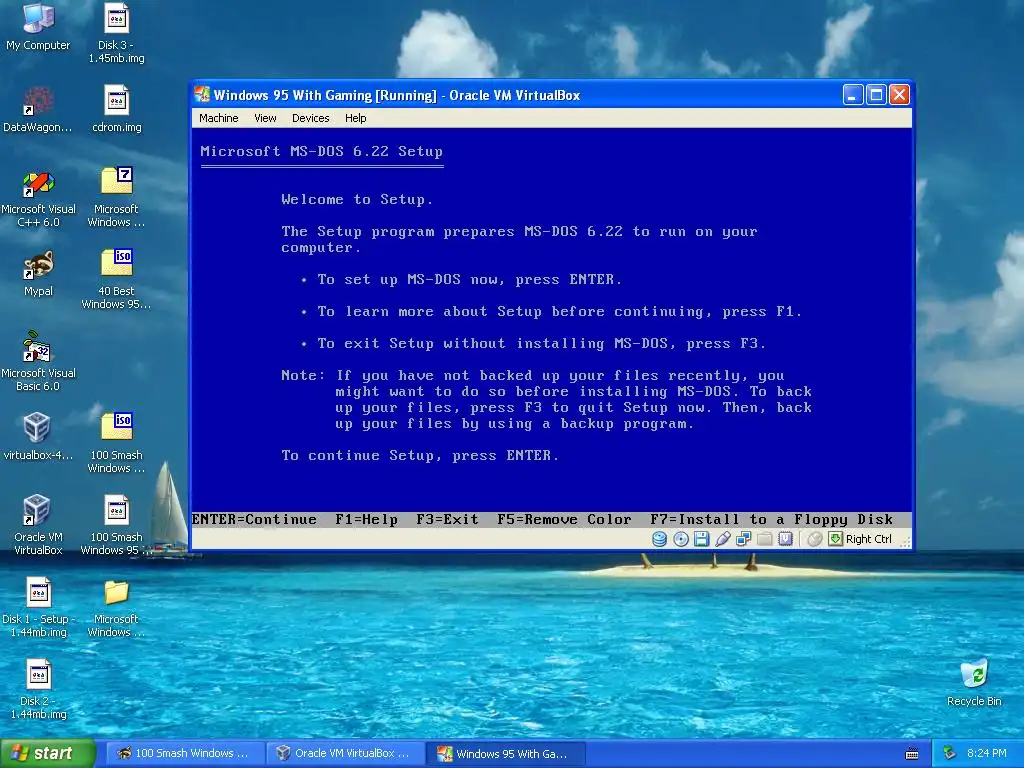Image resolution: width=1024 pixels, height=768 pixels.
Task: Click the tray icon beside the clock
Action: 949,754
